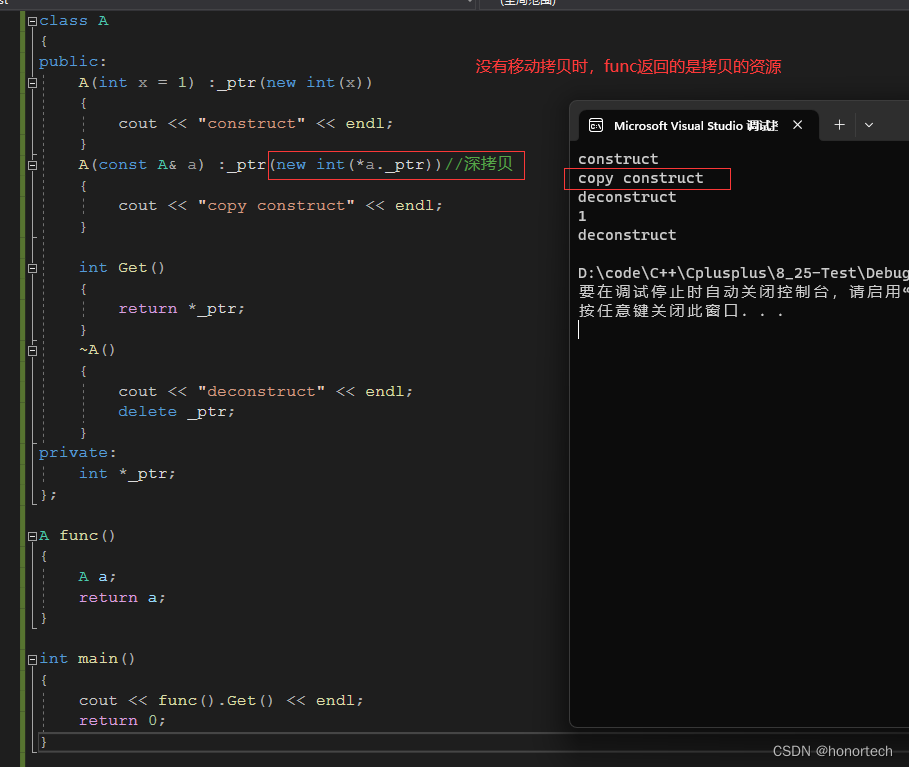Image resolution: width=909 pixels, height=767 pixels.
Task: Click the 'private:' access specifier line
Action: tap(78, 453)
